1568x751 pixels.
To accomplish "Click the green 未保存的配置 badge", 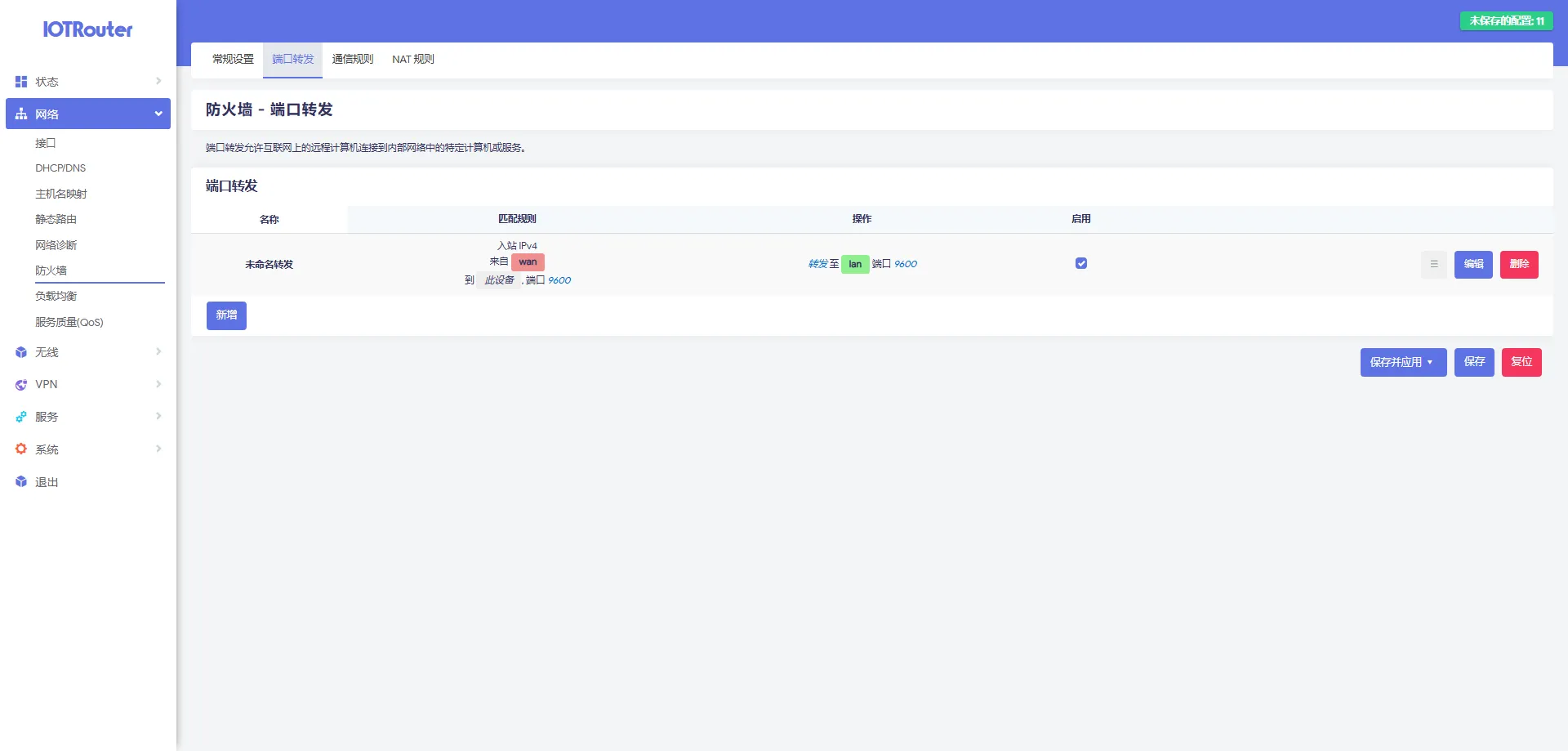I will (1506, 21).
